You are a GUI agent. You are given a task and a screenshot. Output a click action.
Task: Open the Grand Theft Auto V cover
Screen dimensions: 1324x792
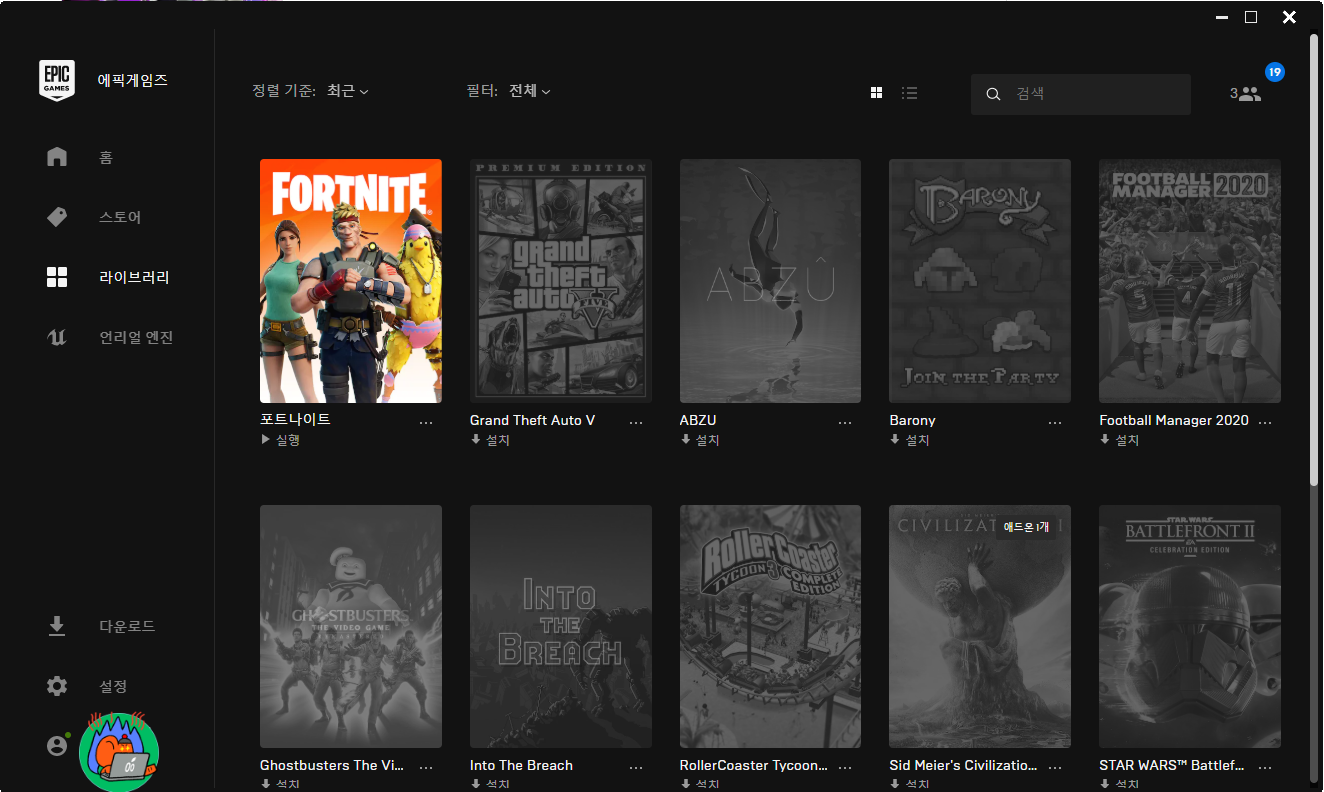(561, 281)
